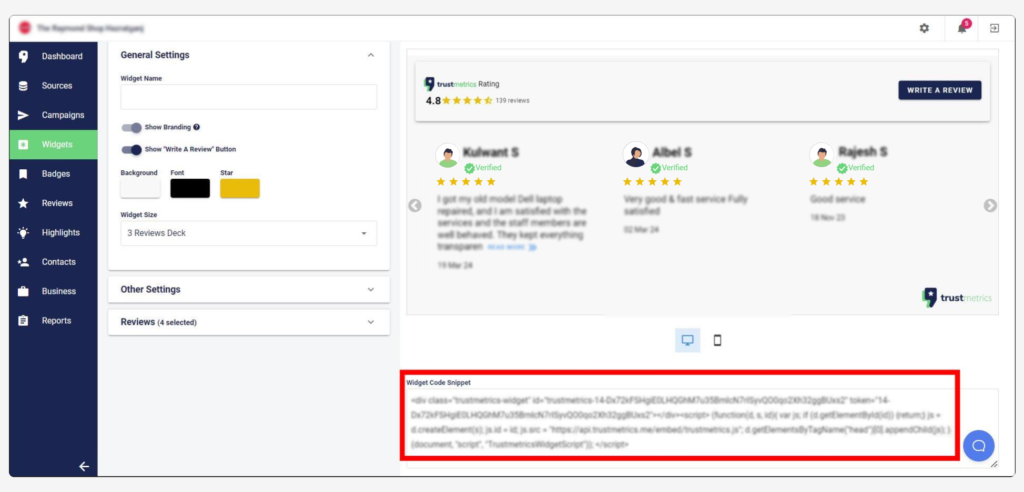Pick the Background color swatch
This screenshot has width=1024, height=492.
140,188
